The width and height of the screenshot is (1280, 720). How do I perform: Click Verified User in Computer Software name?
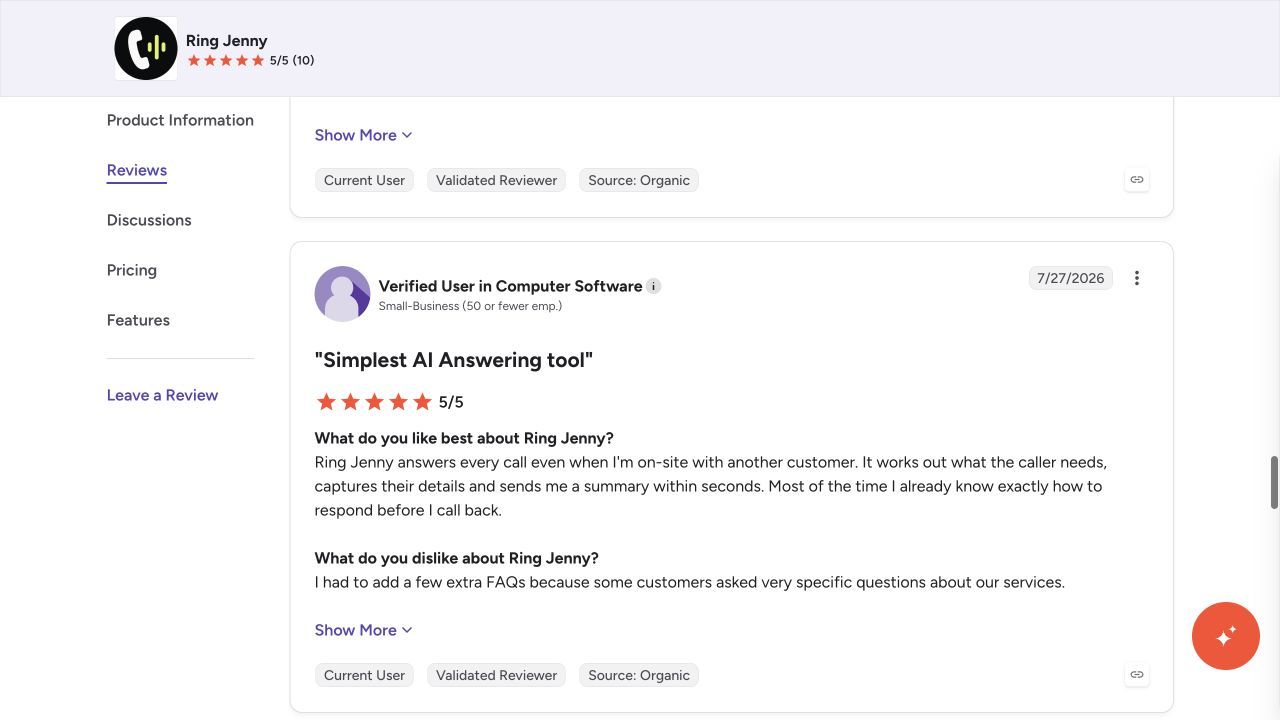(510, 286)
